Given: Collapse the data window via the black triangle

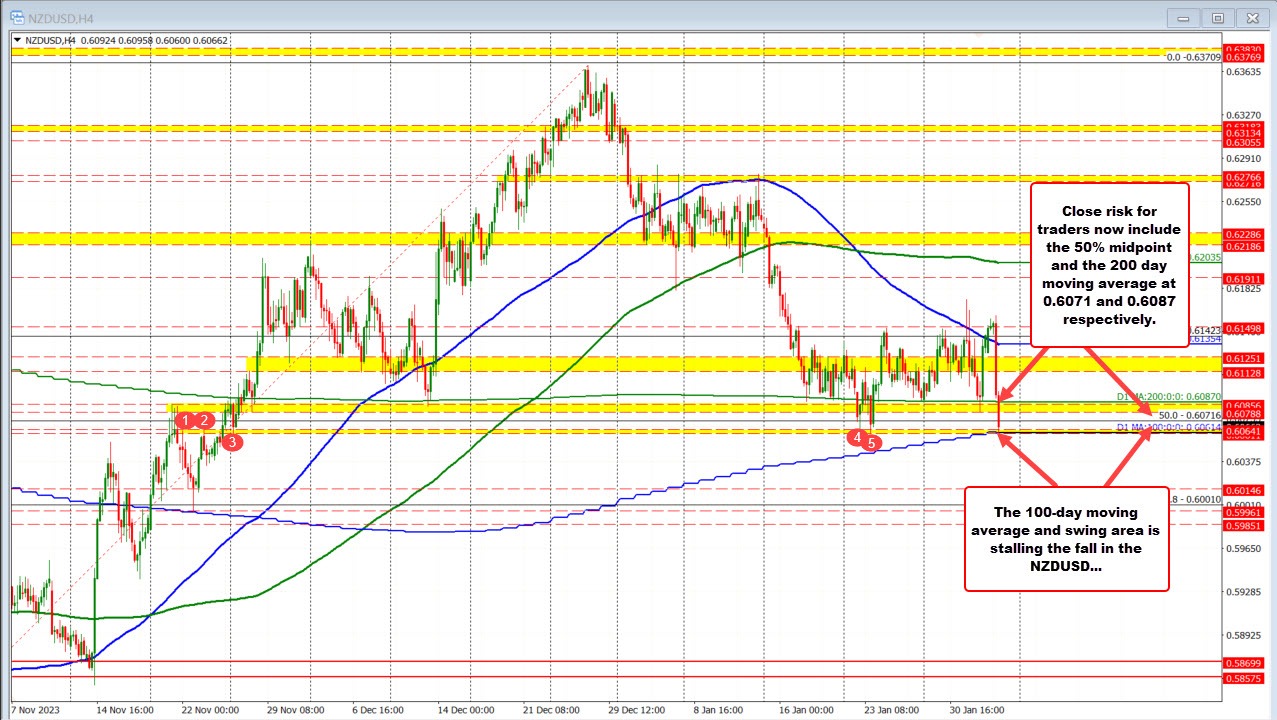Looking at the screenshot, I should [x=16, y=40].
